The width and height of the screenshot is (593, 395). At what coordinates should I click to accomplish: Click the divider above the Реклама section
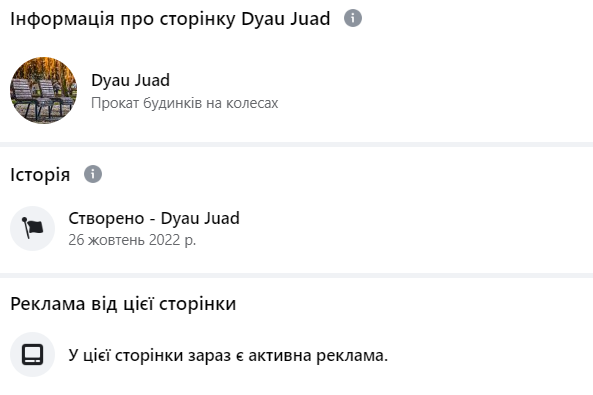[x=296, y=275]
